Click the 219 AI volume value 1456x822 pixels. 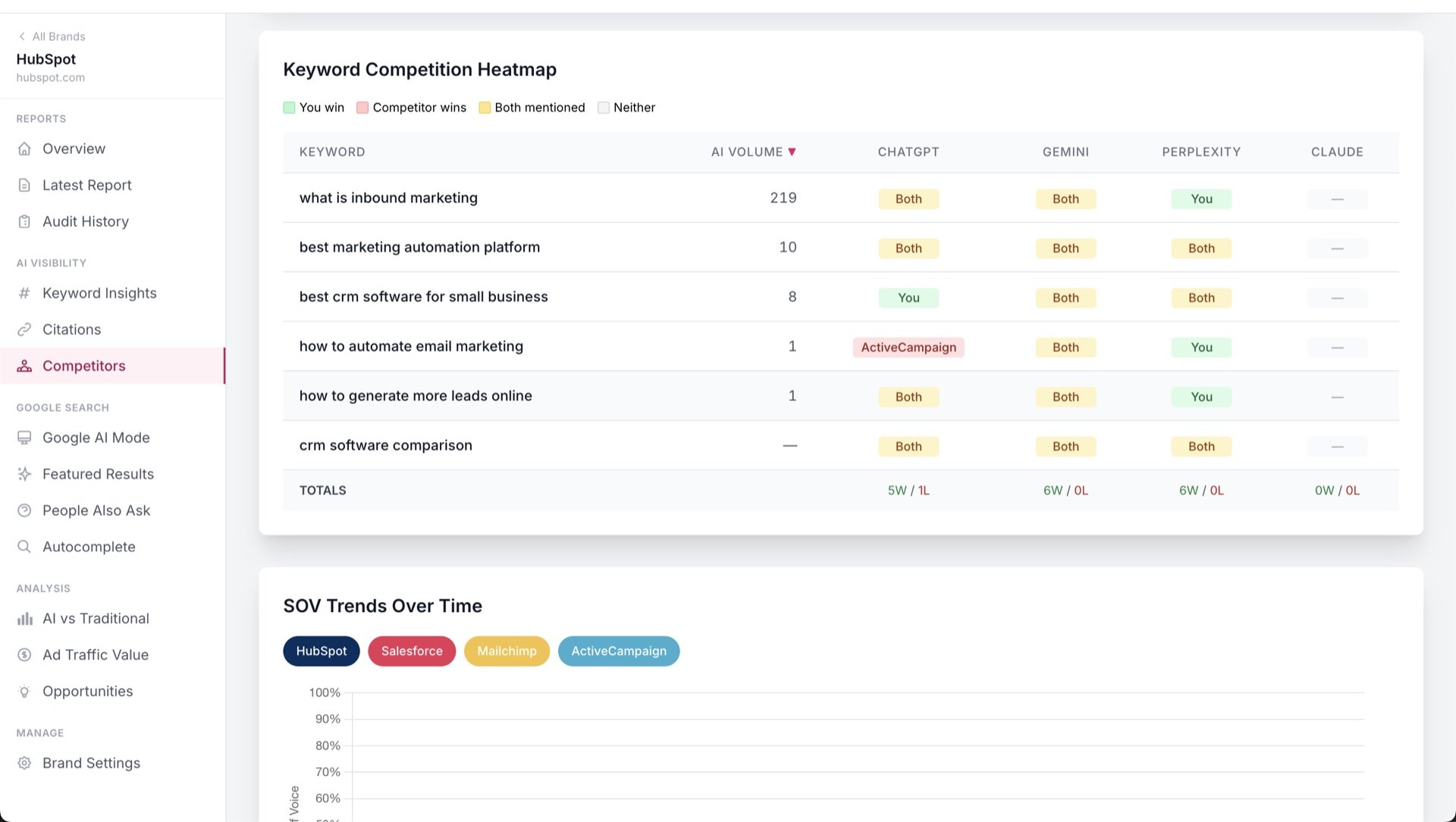pyautogui.click(x=783, y=198)
